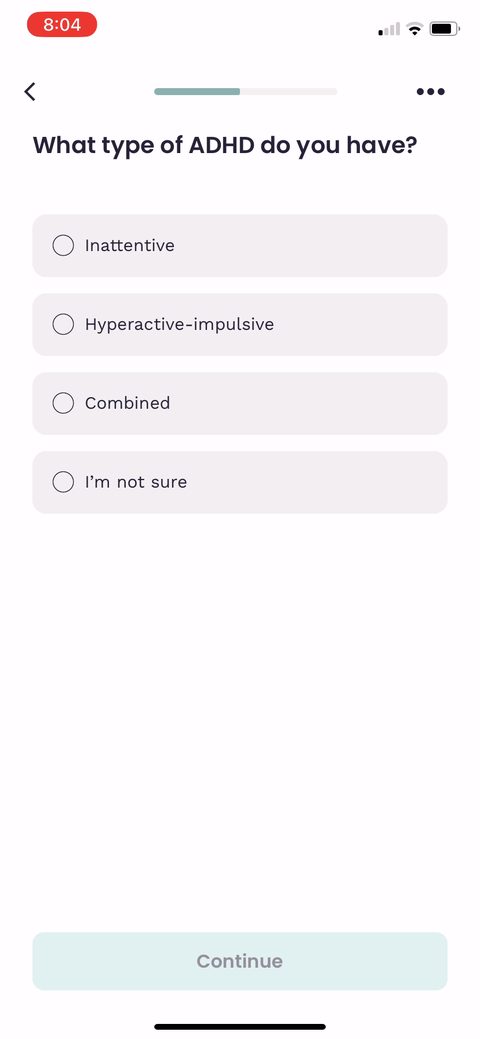Tap the Wi-Fi status icon

[415, 28]
